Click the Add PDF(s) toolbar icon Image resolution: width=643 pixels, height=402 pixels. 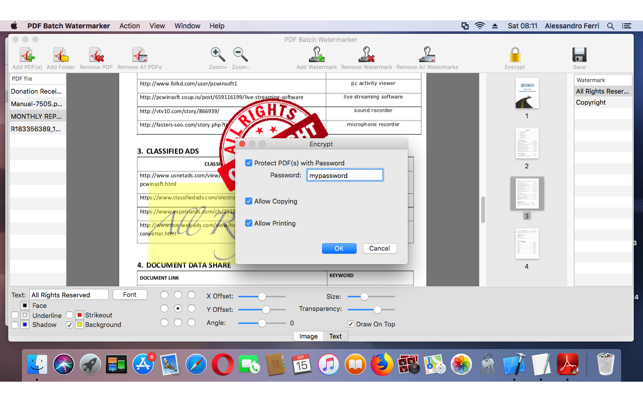27,55
